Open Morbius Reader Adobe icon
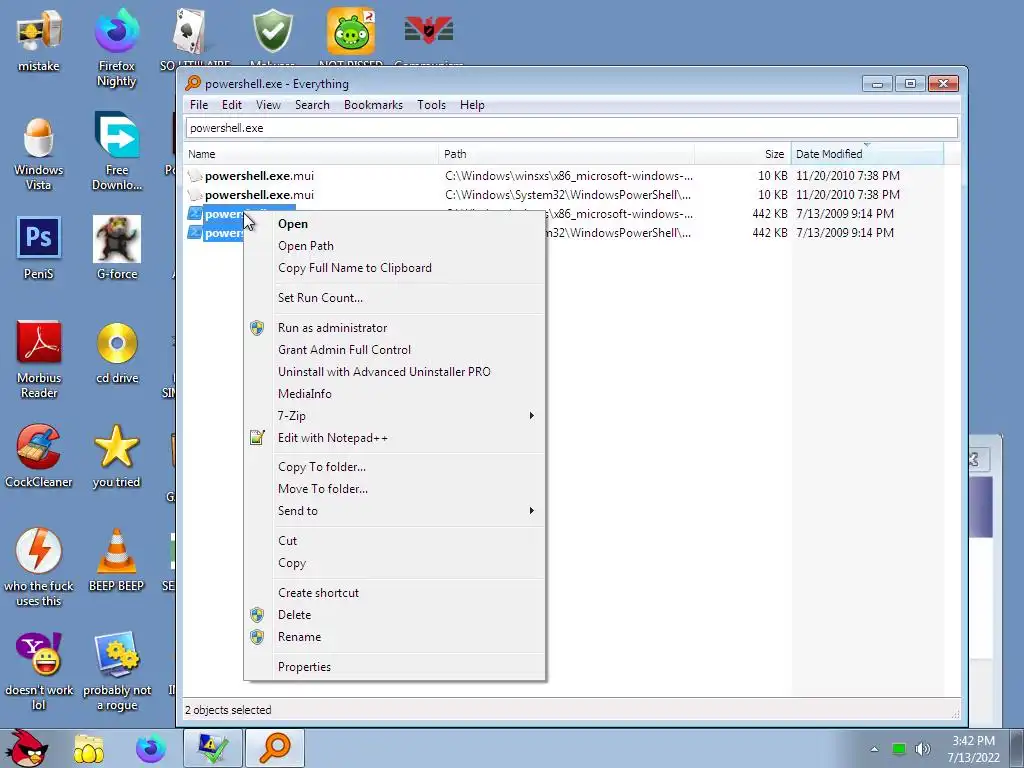Image resolution: width=1024 pixels, height=768 pixels. pos(39,359)
